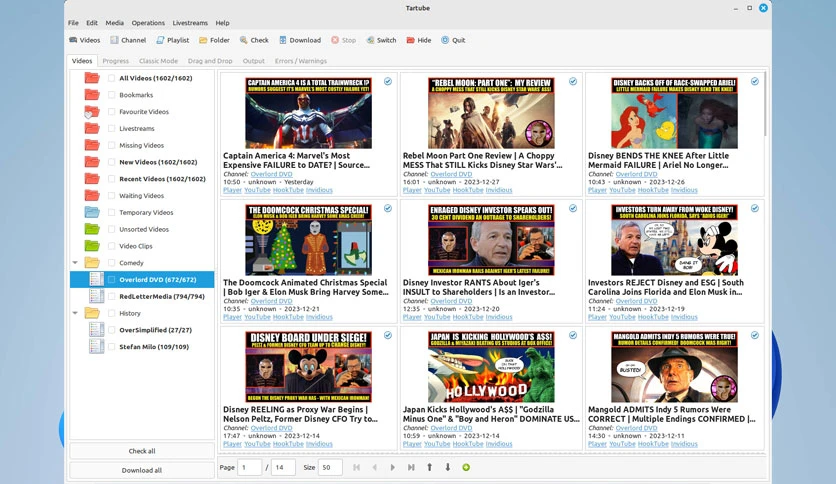
Task: Select the Video Clips folder row
Action: [x=142, y=246]
